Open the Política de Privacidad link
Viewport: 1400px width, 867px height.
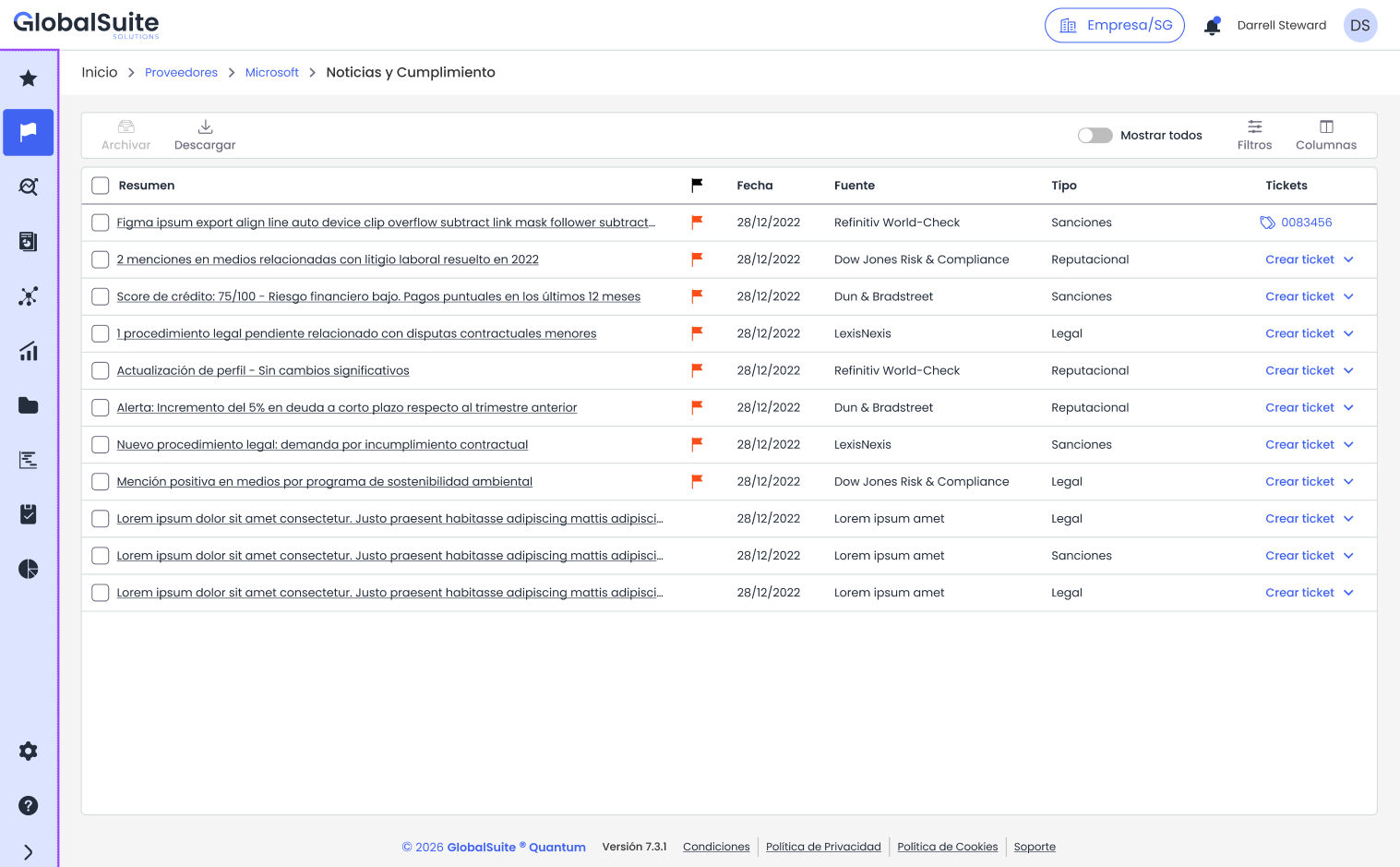[823, 847]
